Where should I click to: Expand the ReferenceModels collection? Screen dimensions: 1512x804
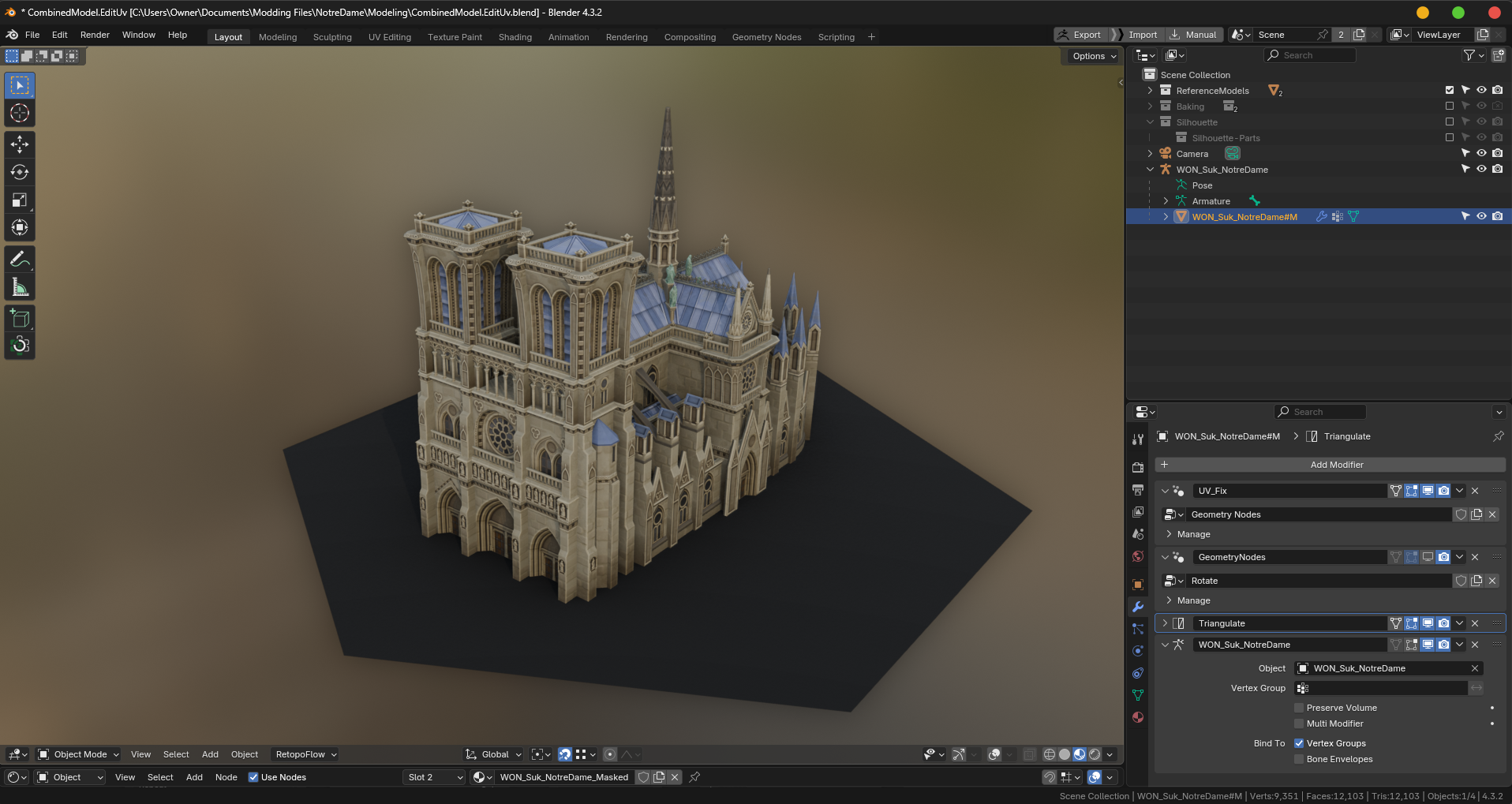[1150, 91]
